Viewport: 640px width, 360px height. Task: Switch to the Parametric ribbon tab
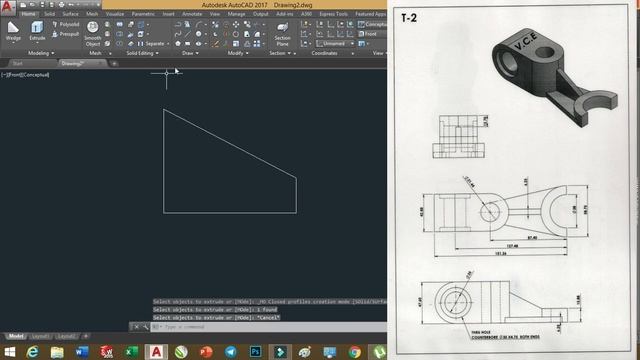[x=143, y=14]
